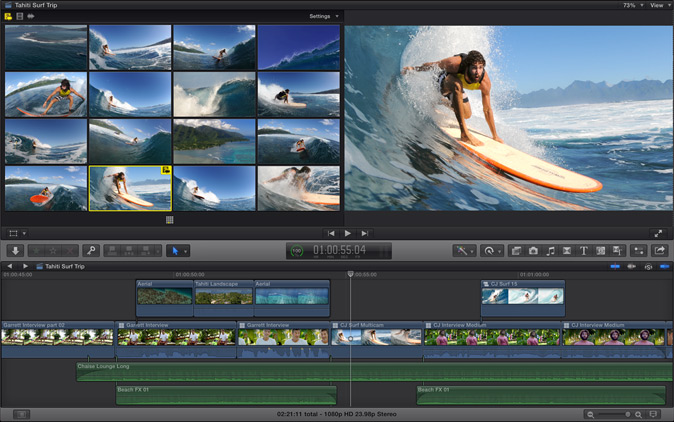This screenshot has width=674, height=422.
Task: Expand the browser Settings popup
Action: [x=323, y=16]
